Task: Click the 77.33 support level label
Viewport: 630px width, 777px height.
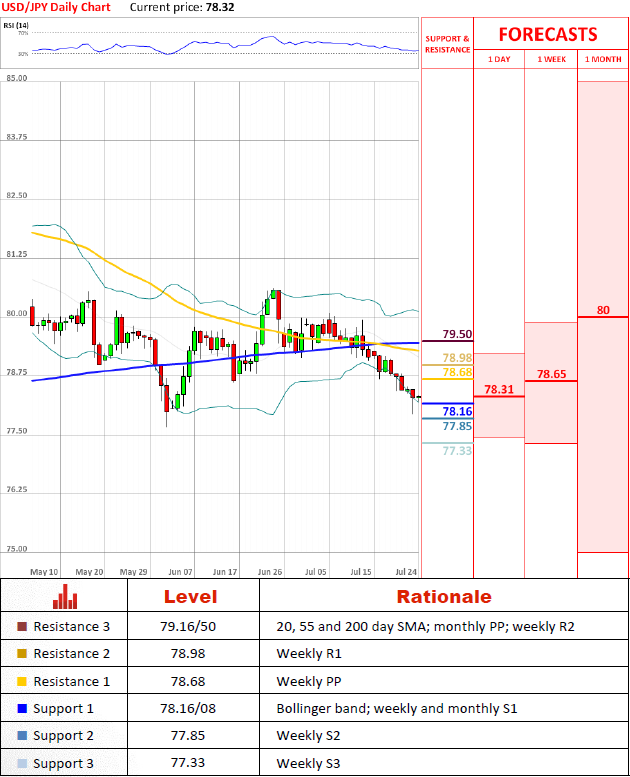Action: tap(457, 451)
